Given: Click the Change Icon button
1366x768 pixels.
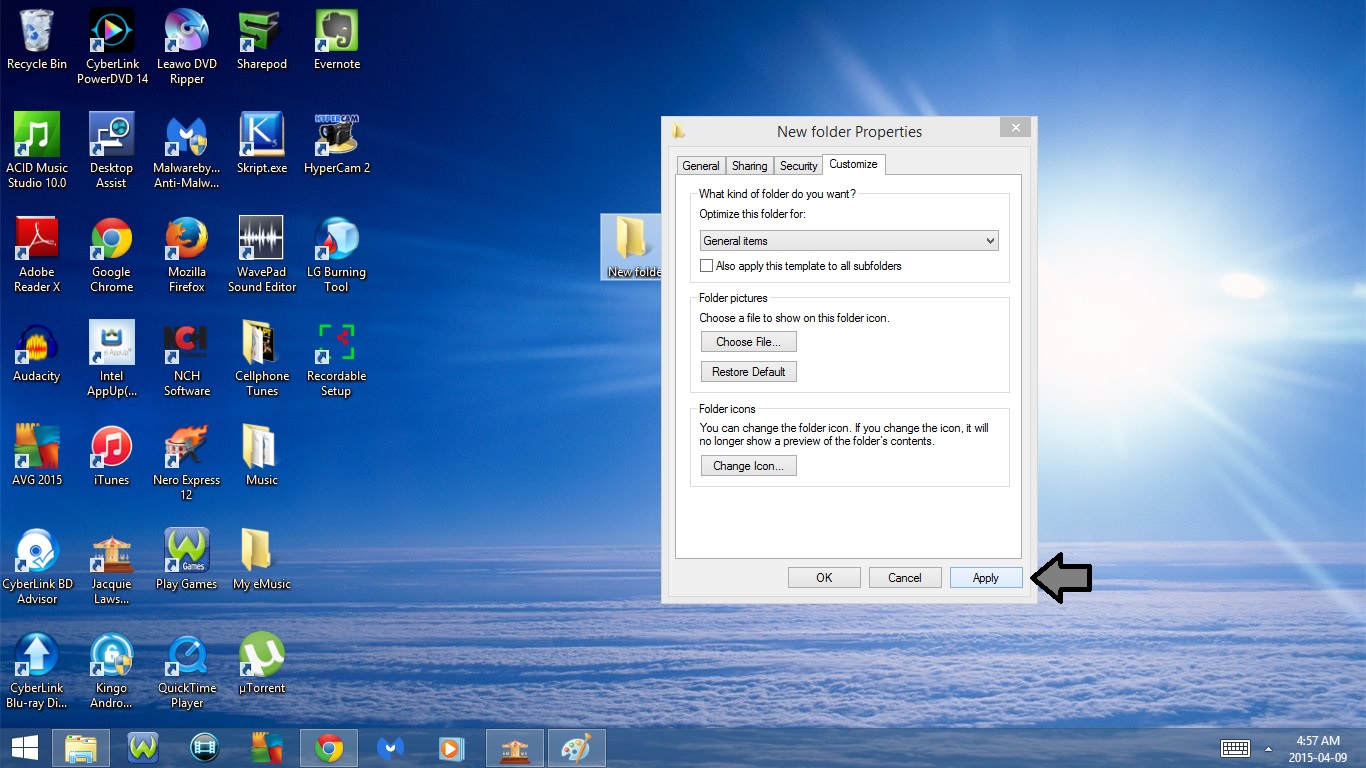Looking at the screenshot, I should click(748, 466).
